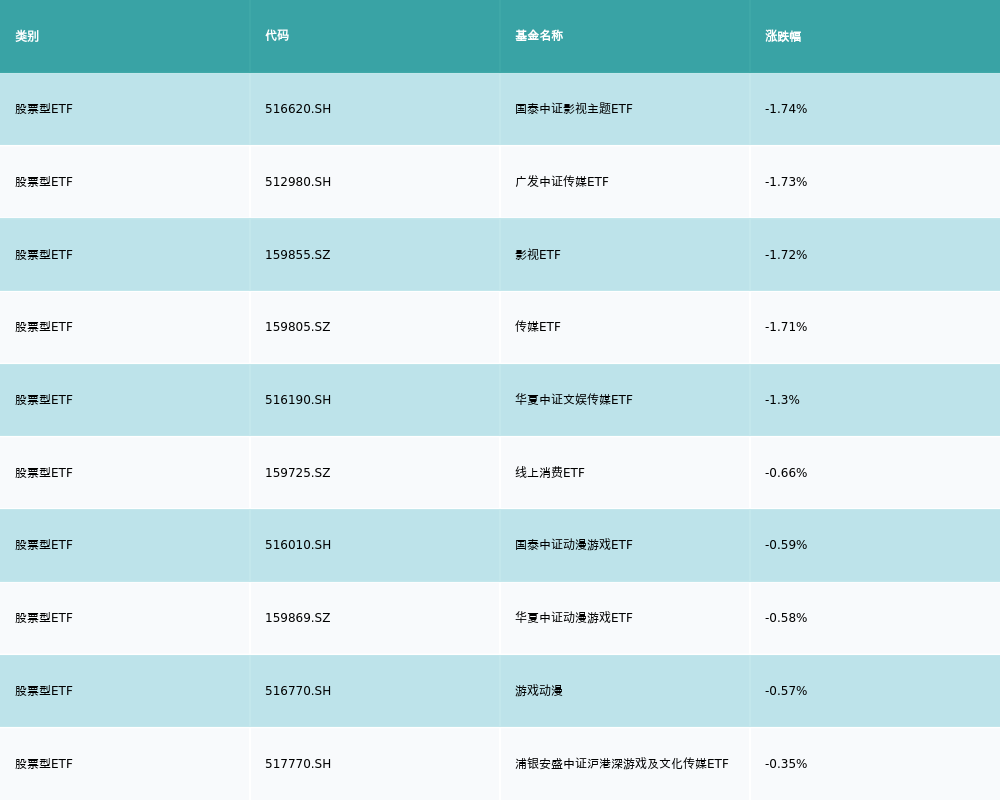Viewport: 1000px width, 800px height.
Task: Click the -1.73% value
Action: coord(786,182)
